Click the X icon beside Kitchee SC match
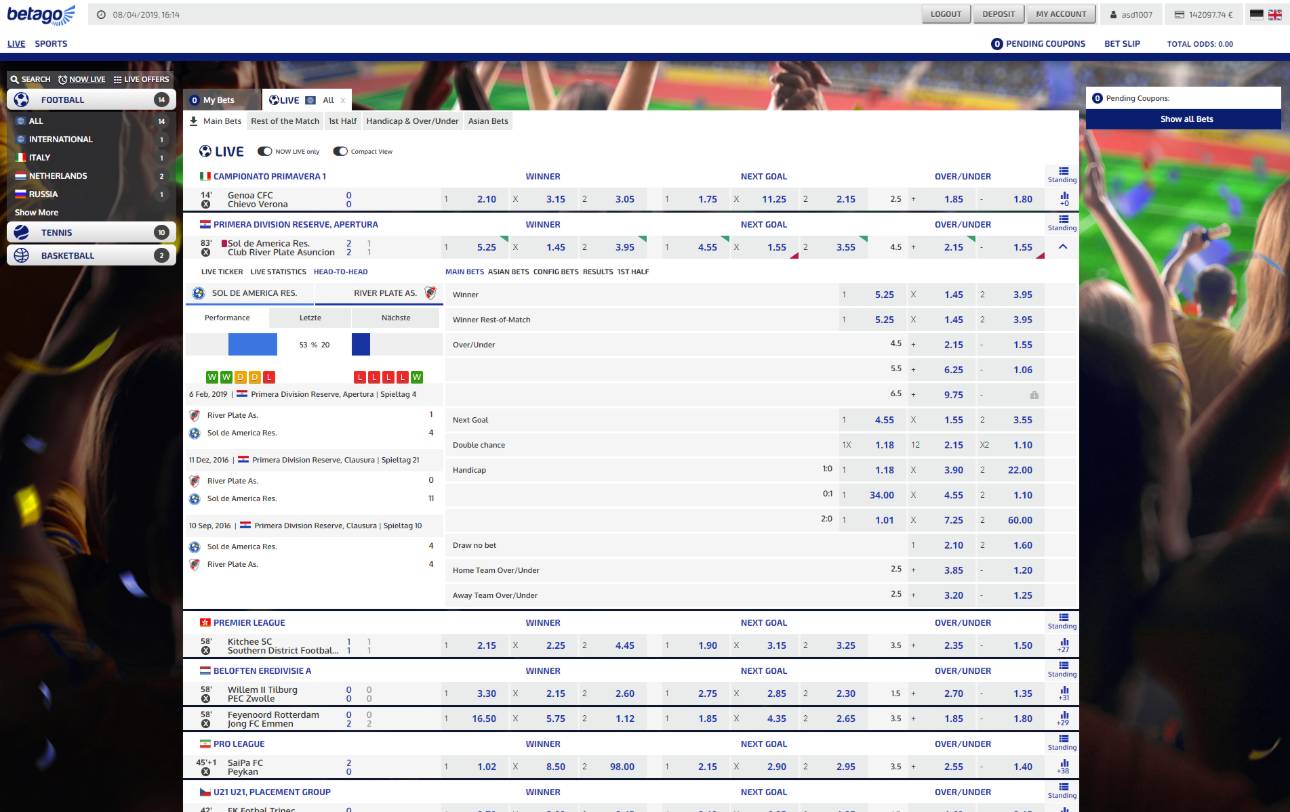1290x812 pixels. (x=206, y=650)
